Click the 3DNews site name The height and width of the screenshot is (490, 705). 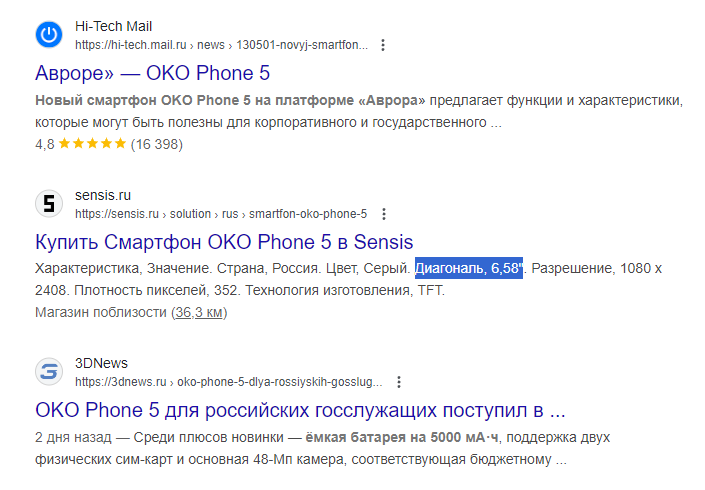click(x=101, y=363)
